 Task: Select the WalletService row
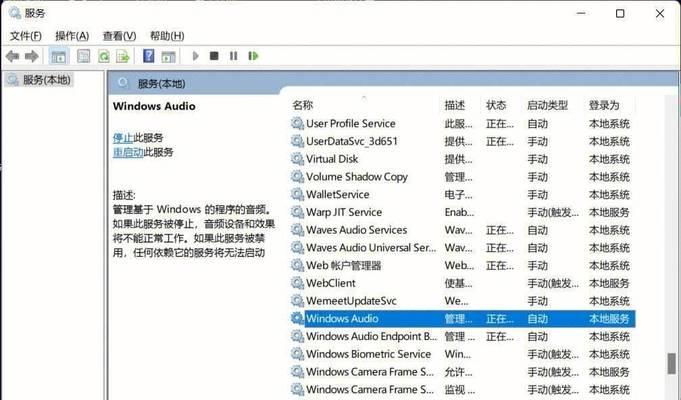coord(463,195)
